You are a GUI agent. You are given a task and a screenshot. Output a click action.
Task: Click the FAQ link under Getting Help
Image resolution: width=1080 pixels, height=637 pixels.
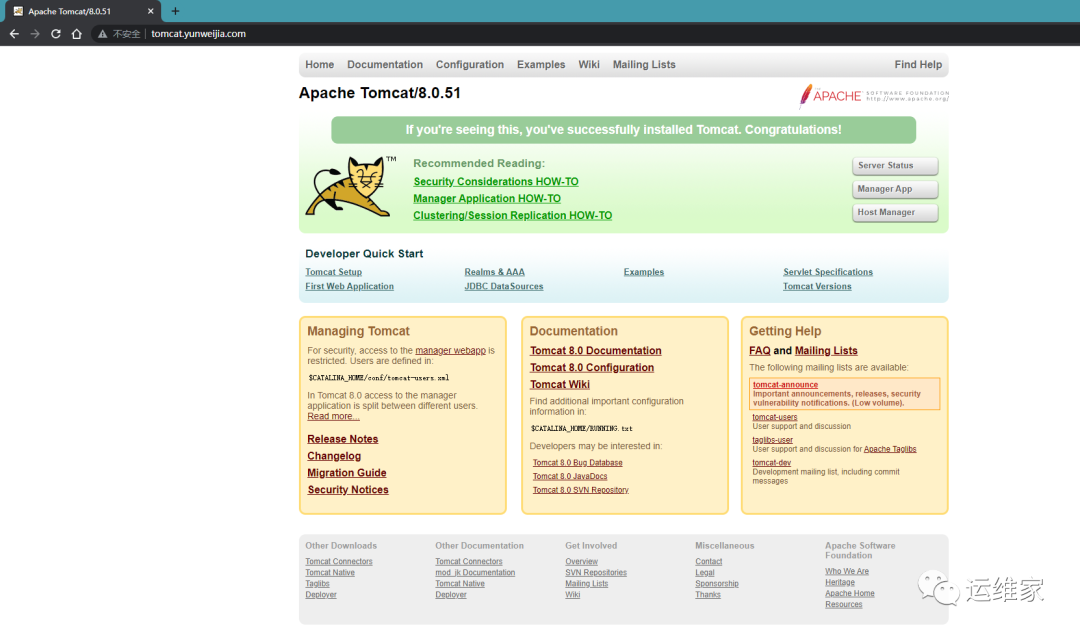pos(760,351)
